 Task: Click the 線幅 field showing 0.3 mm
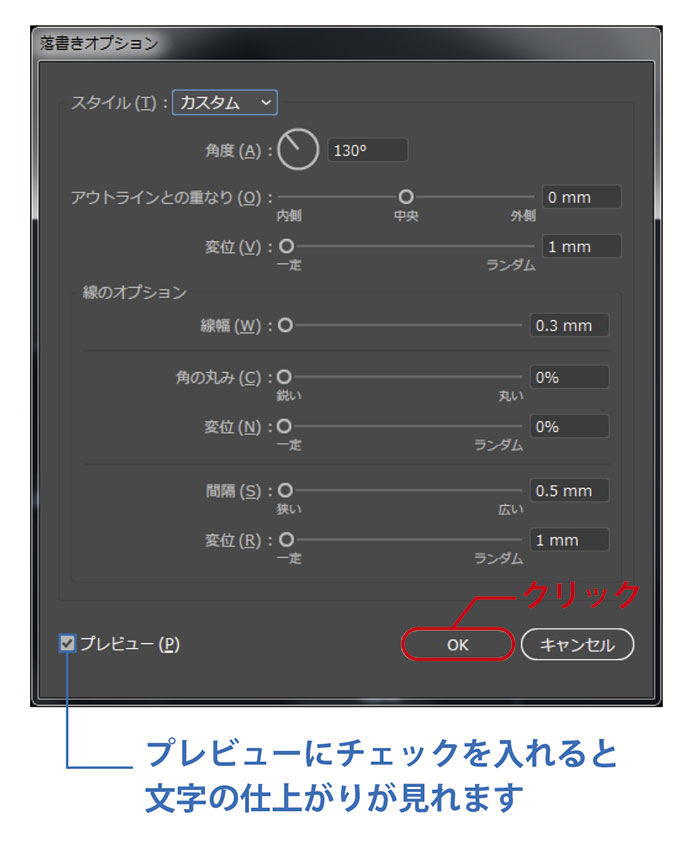(569, 325)
